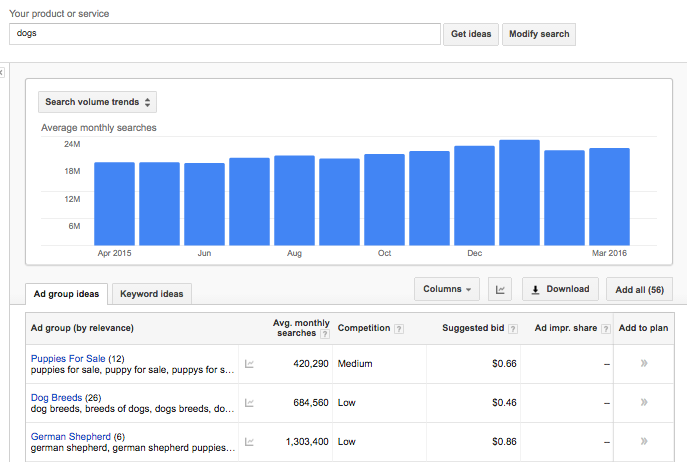Open trend chart icon for German Shepherd
Viewport: 687px width, 462px height.
pos(249,442)
